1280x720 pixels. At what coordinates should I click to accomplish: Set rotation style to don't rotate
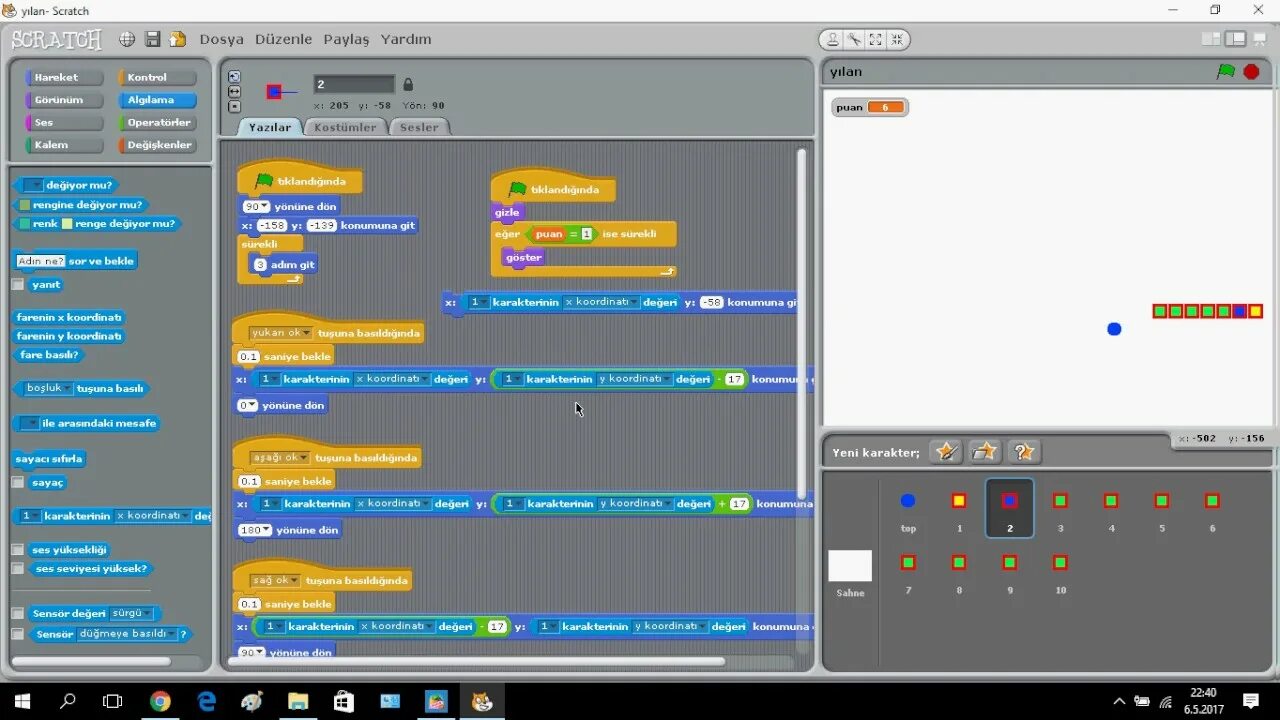pyautogui.click(x=234, y=106)
